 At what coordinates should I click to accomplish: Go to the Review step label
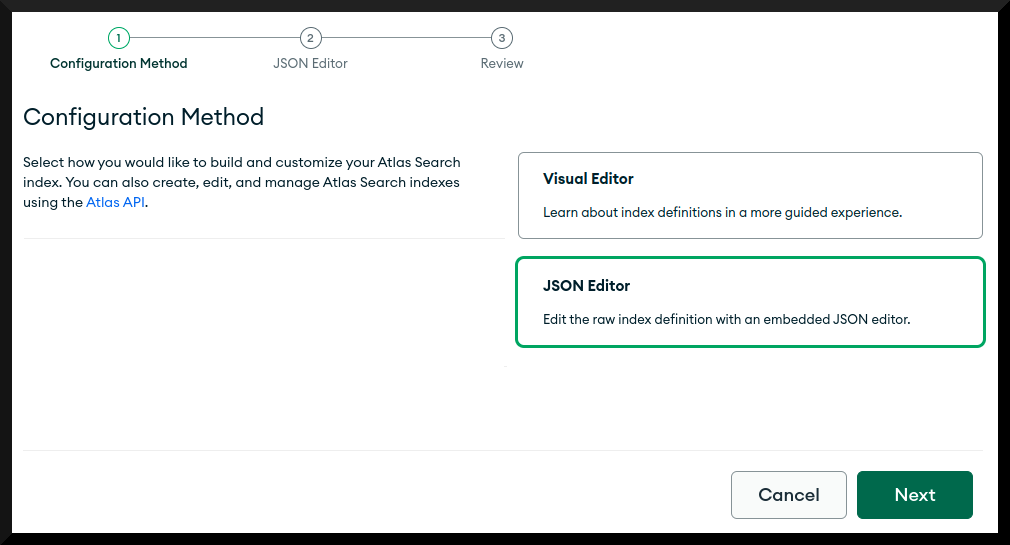tap(502, 63)
